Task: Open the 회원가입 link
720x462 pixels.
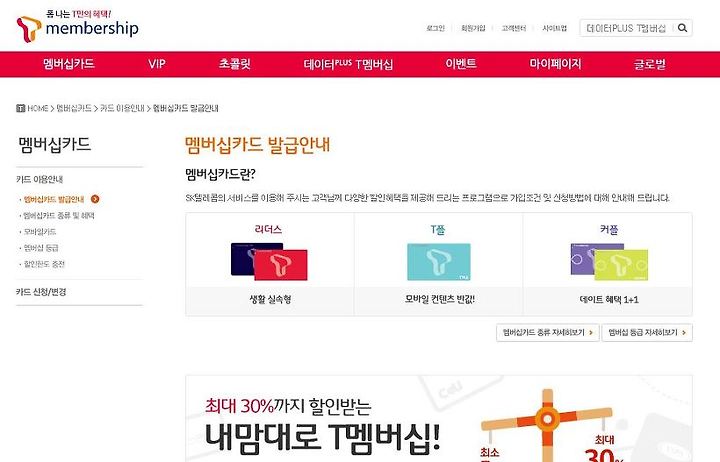Action: click(473, 28)
